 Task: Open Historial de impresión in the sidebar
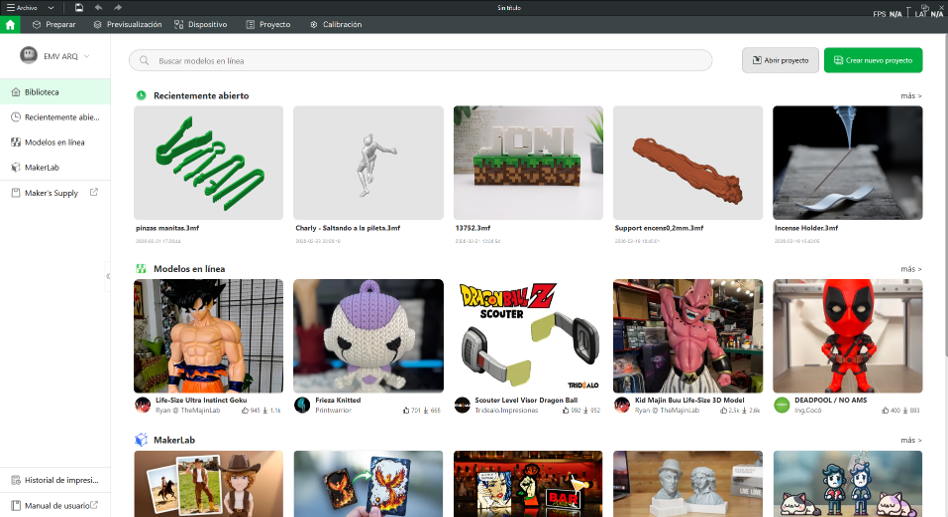tap(55, 480)
